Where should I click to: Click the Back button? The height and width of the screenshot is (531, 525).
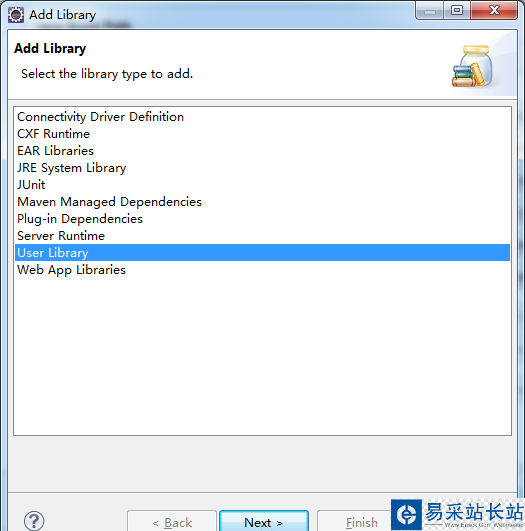click(x=172, y=522)
